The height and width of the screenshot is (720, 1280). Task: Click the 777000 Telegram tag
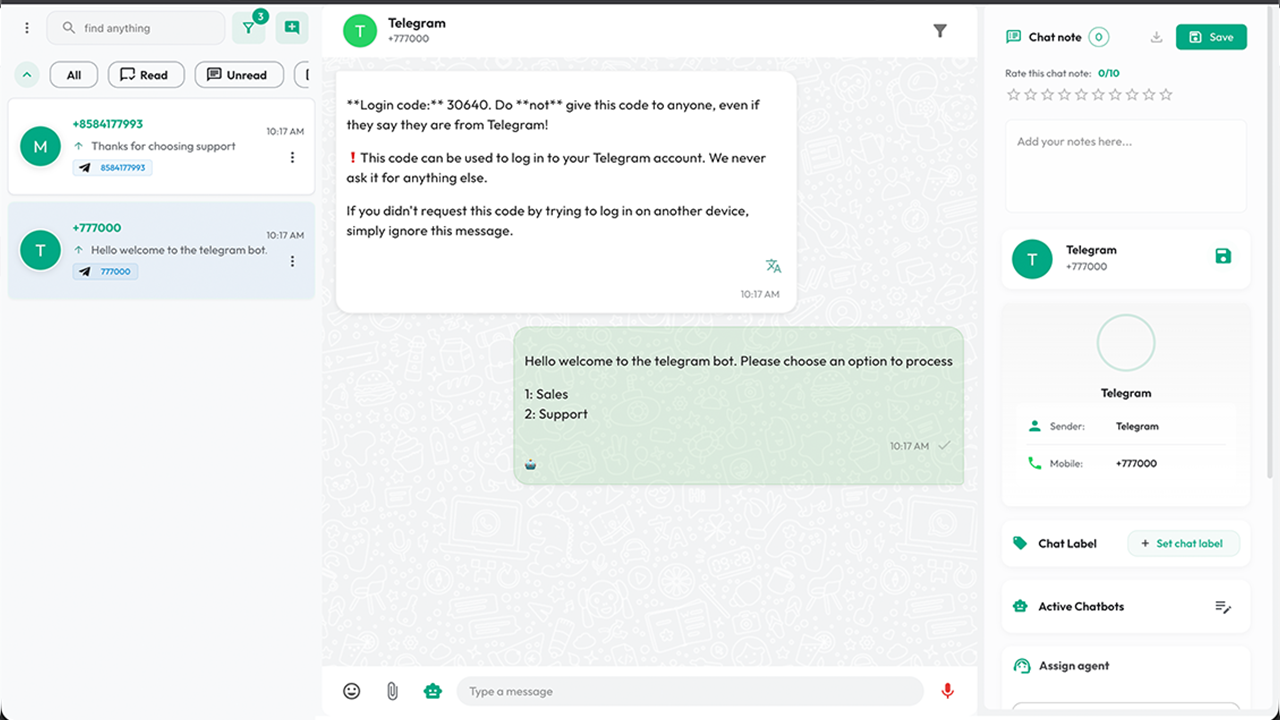click(105, 272)
